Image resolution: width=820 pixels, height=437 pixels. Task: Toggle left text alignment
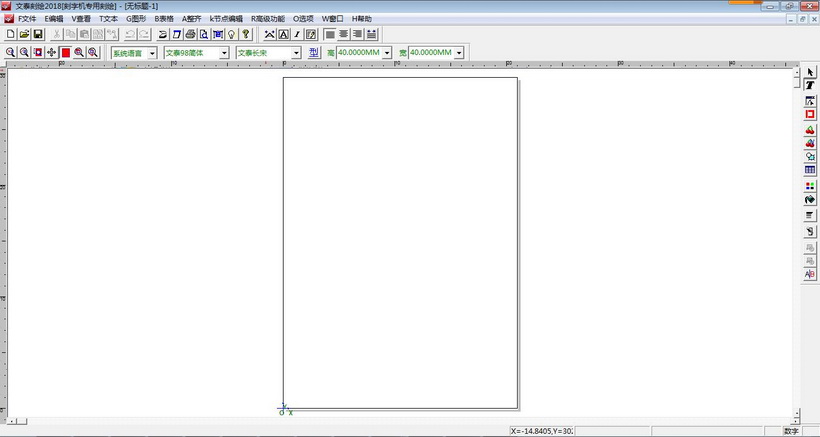point(330,34)
